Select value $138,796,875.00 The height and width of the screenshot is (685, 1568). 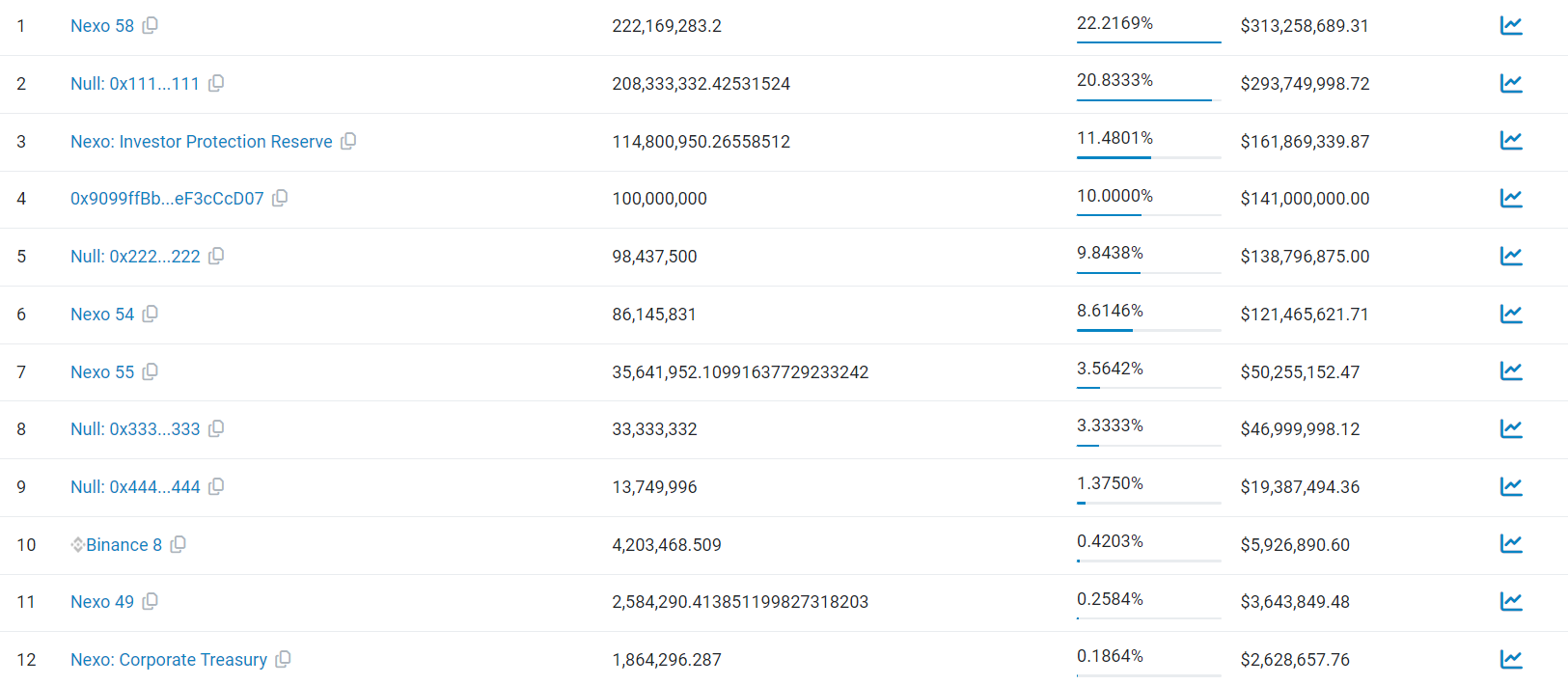1305,257
